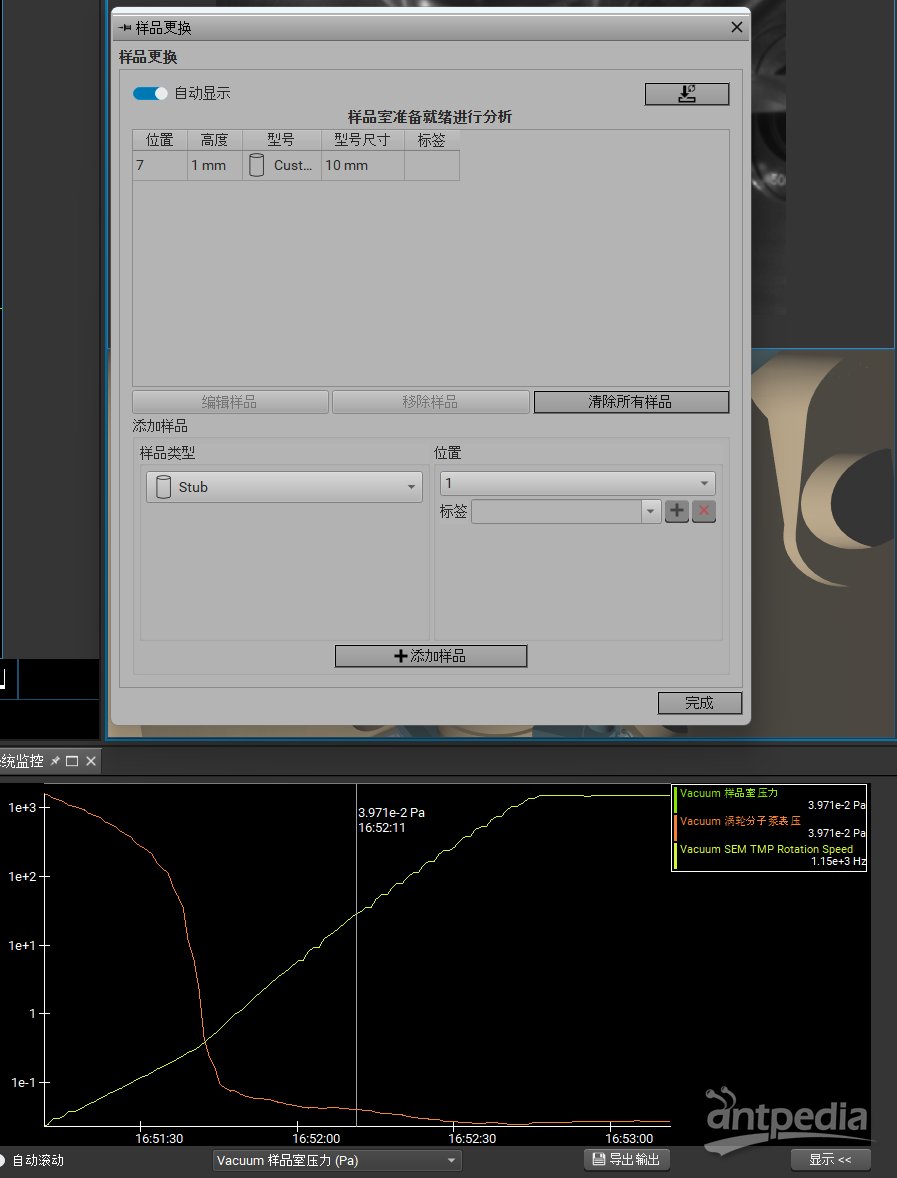Click the orange swatch of 涡轮分子泵 legend
The width and height of the screenshot is (897, 1178).
pyautogui.click(x=675, y=827)
